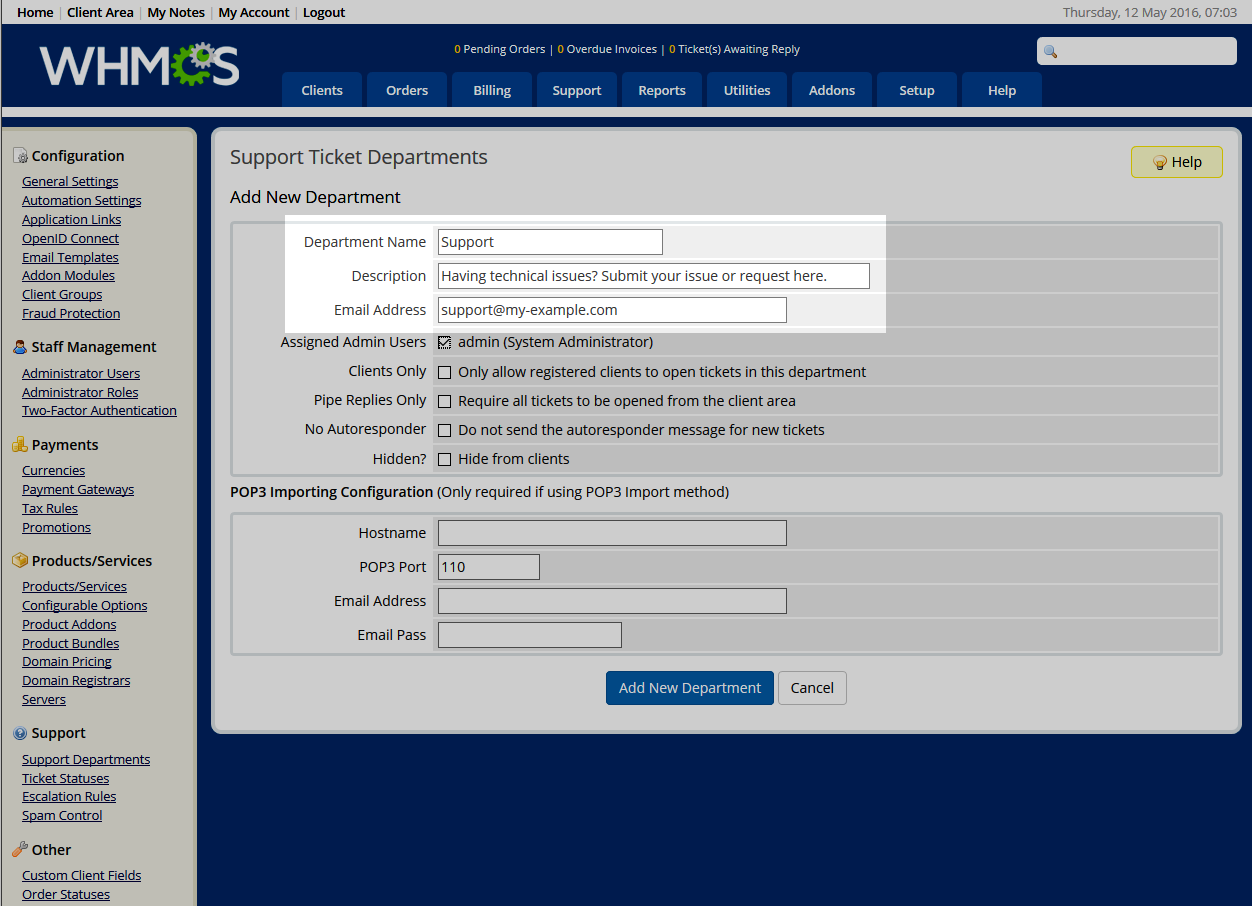The height and width of the screenshot is (906, 1252).
Task: Open Automation Settings link
Action: pyautogui.click(x=82, y=201)
